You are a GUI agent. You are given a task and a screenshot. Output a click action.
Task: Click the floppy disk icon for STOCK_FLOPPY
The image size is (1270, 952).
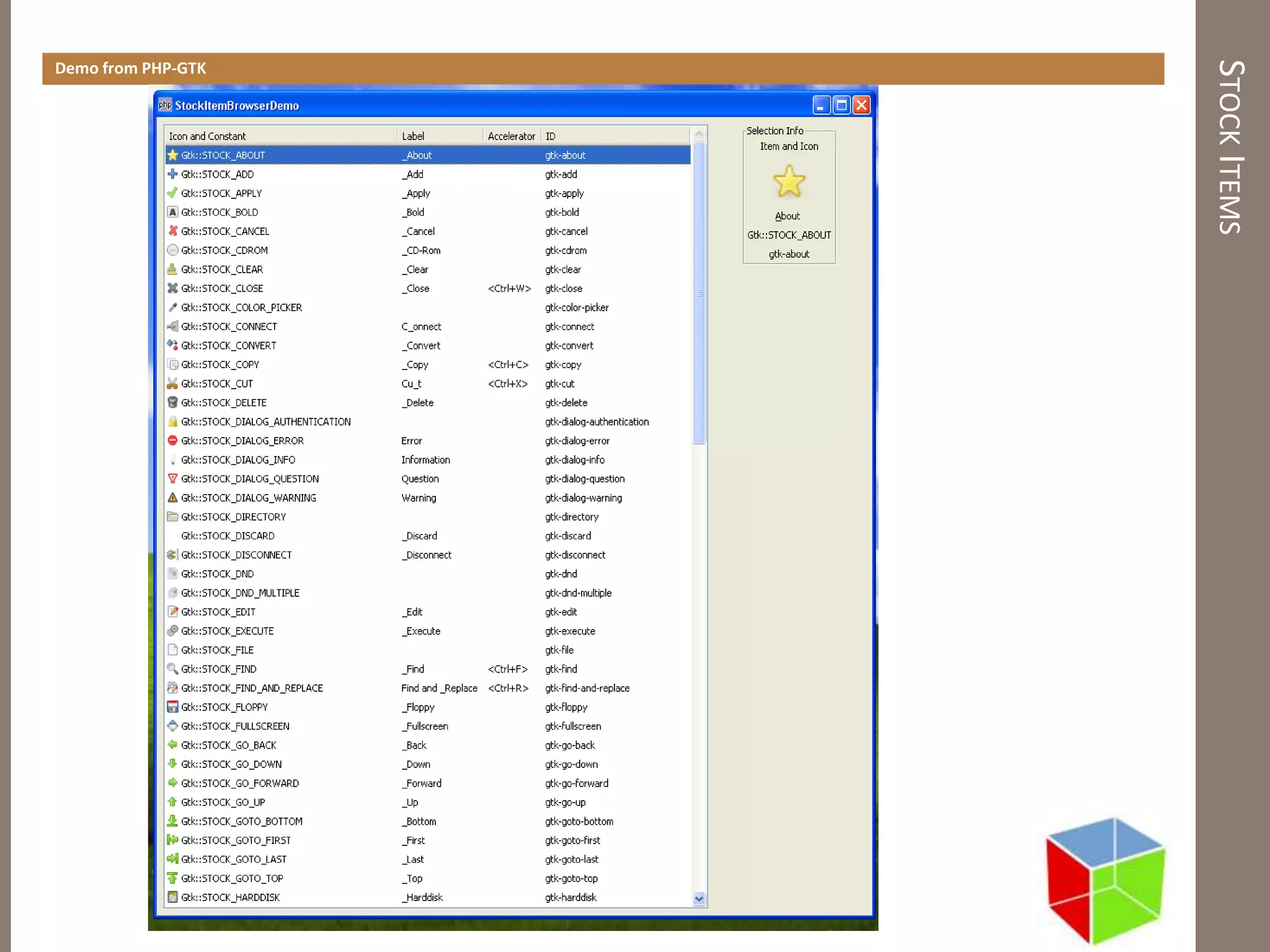172,707
